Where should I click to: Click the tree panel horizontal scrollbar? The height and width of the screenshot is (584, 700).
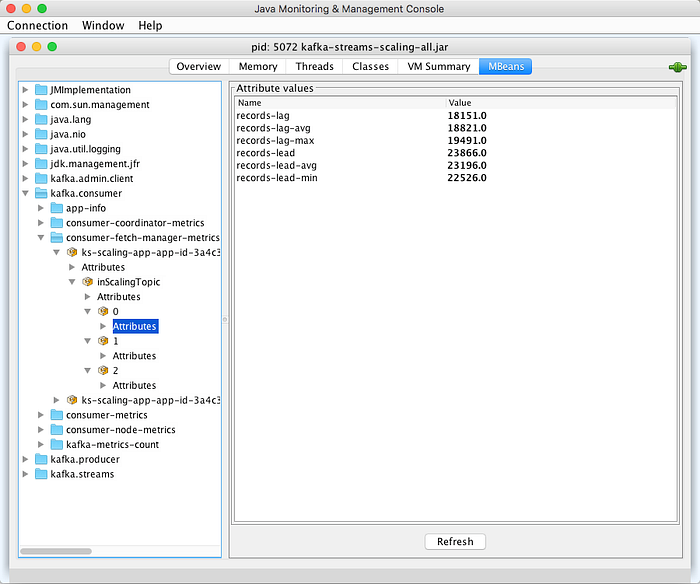coord(56,551)
